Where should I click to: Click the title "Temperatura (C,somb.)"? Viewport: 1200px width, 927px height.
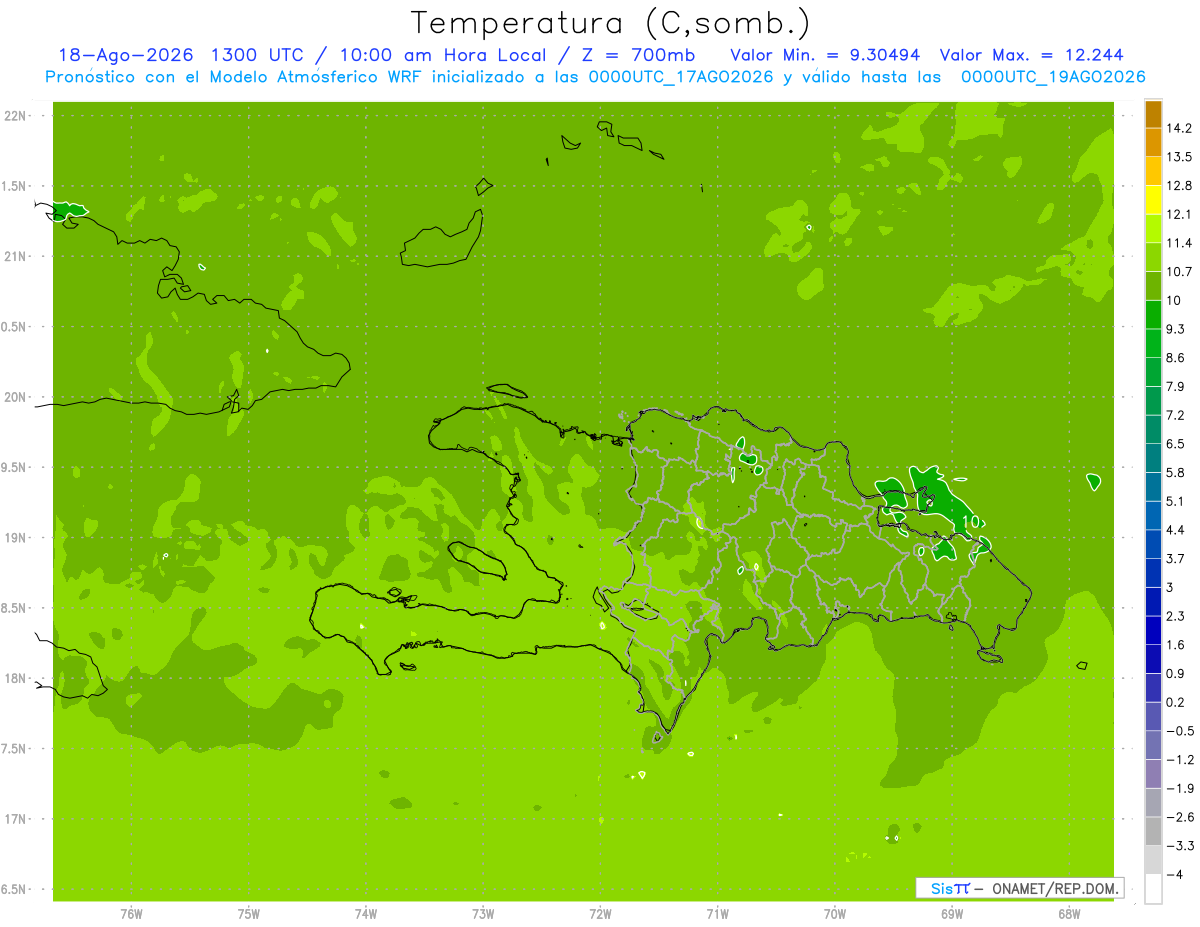click(x=610, y=23)
